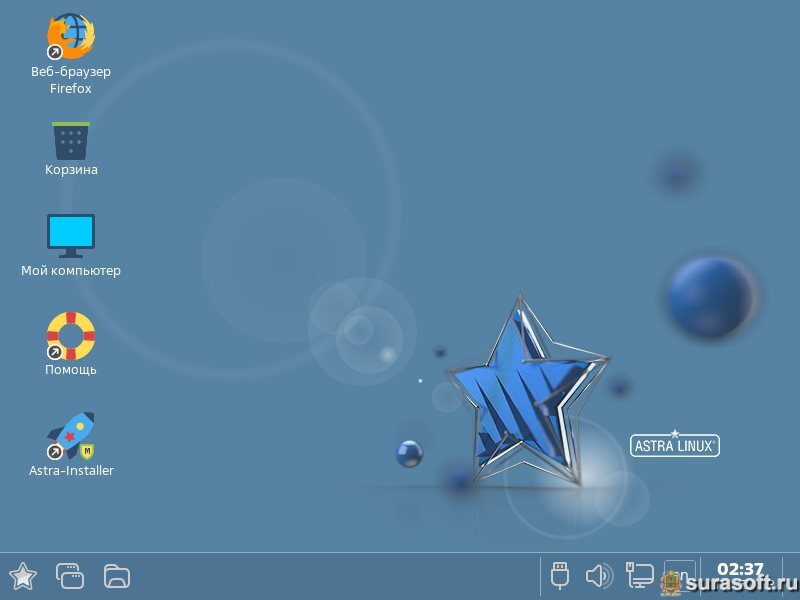Open the USB removable devices tray icon
The height and width of the screenshot is (600, 800).
(x=560, y=576)
